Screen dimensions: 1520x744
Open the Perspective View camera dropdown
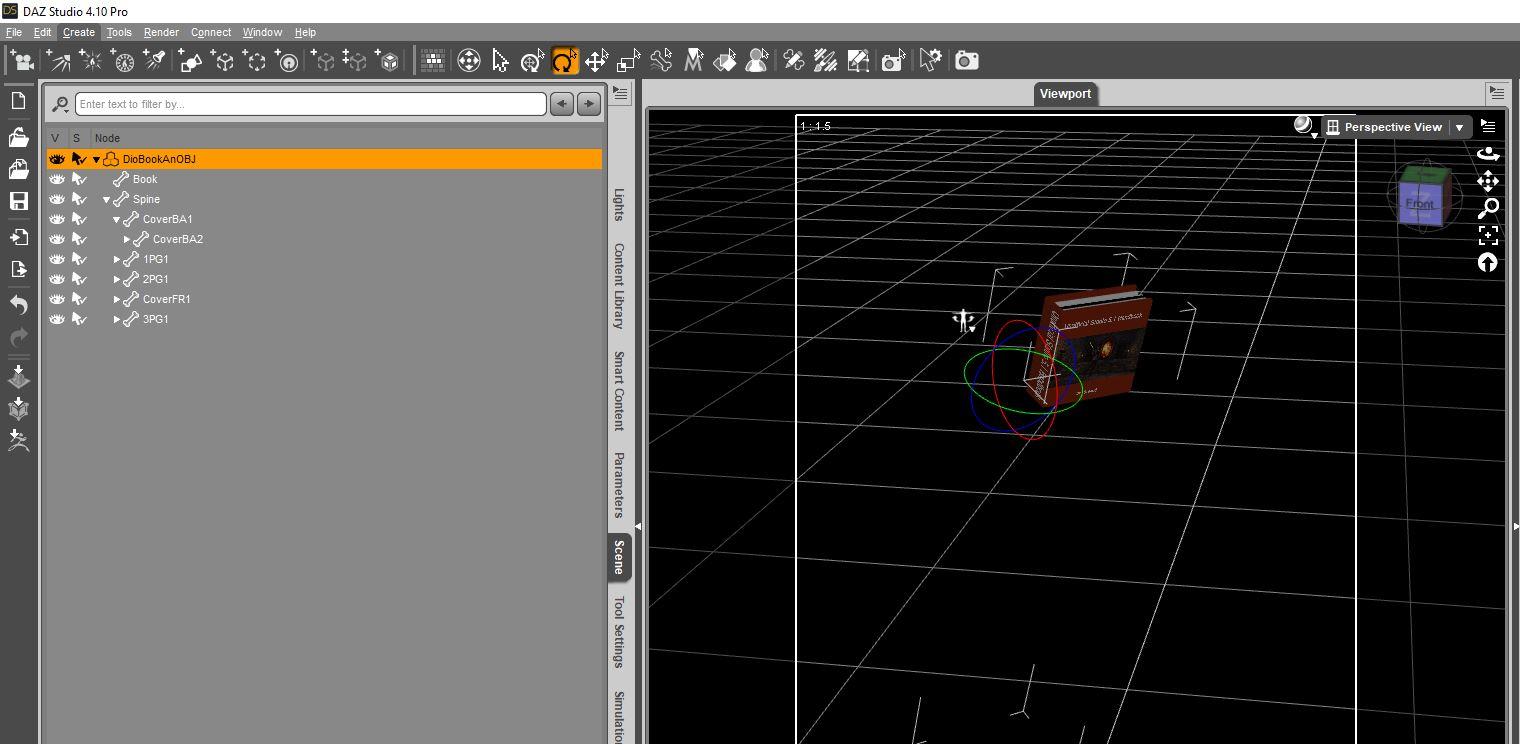1460,127
